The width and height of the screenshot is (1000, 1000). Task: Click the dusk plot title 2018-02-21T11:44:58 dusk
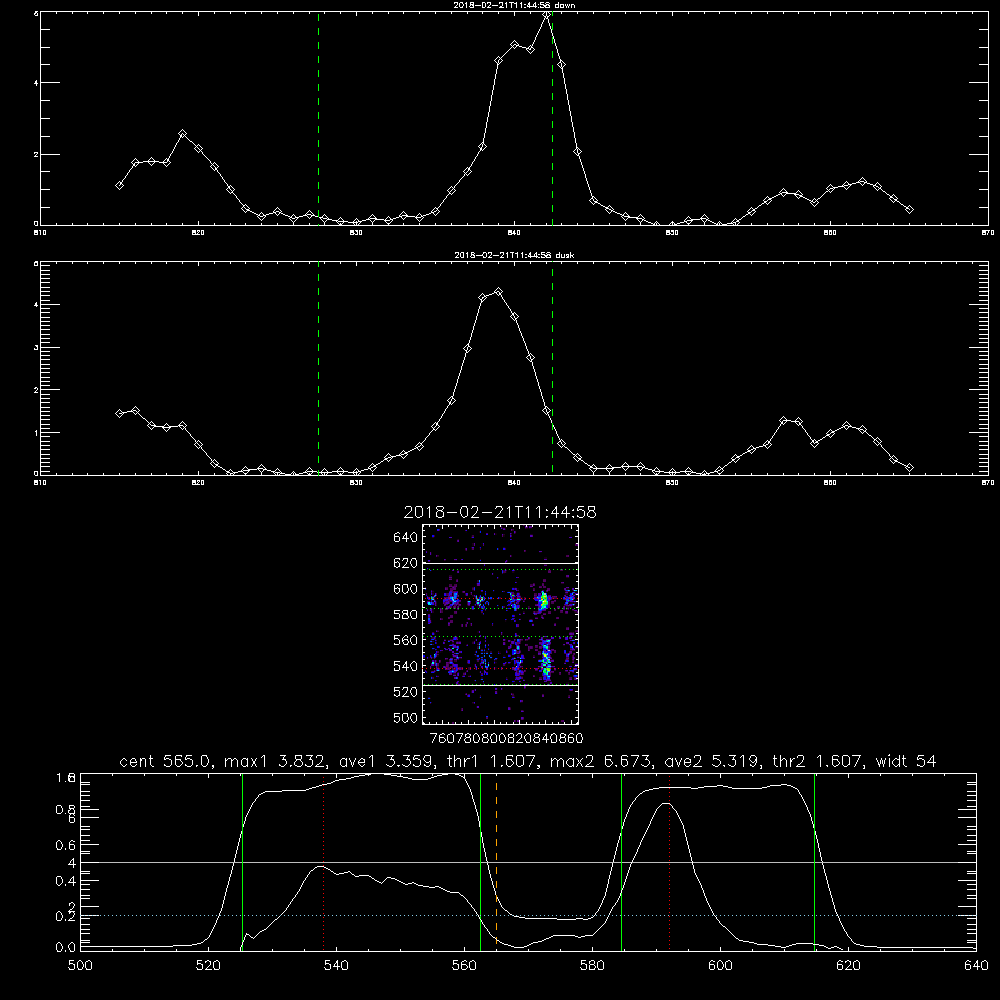click(514, 255)
